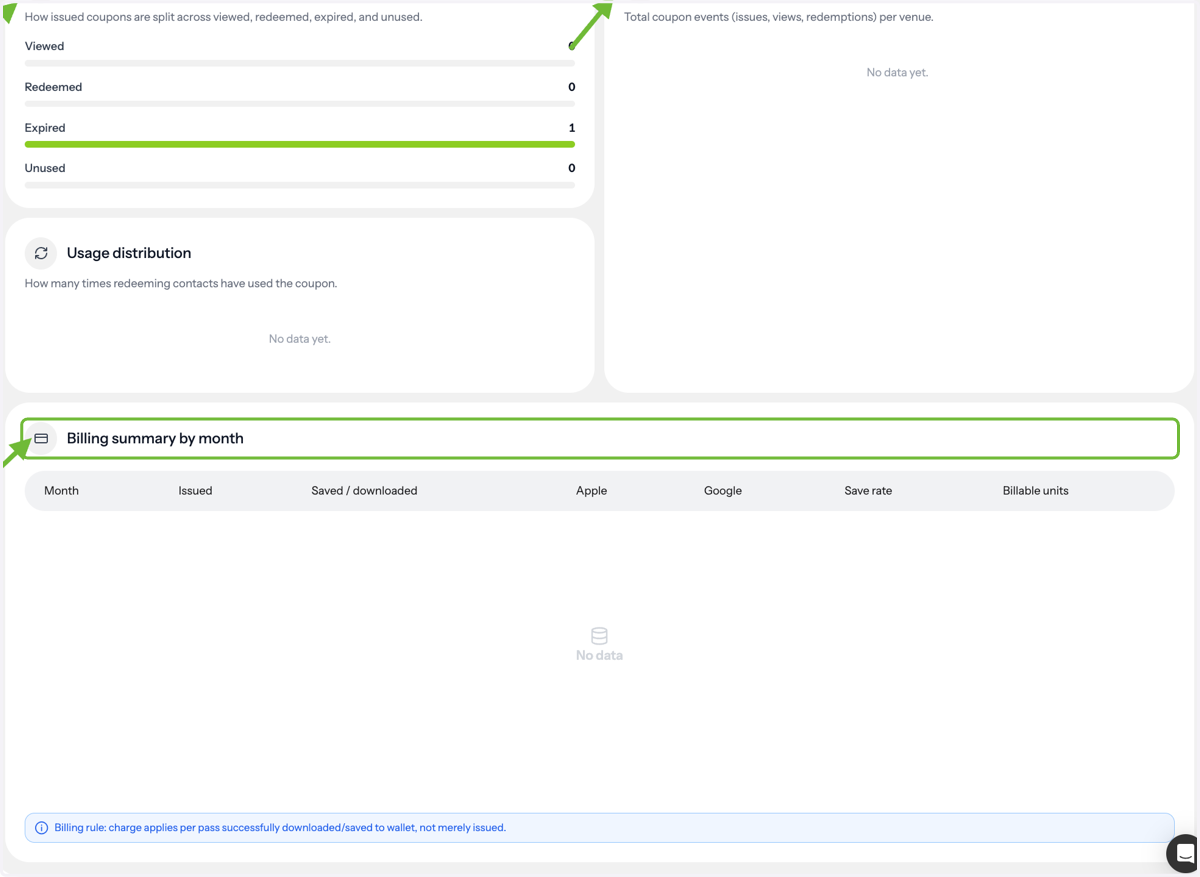The image size is (1200, 877).
Task: Click the Redeemed count value 0
Action: click(572, 87)
